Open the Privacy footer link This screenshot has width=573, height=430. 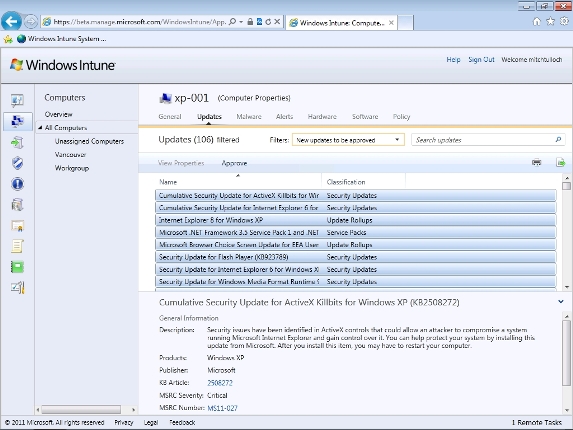pos(124,422)
